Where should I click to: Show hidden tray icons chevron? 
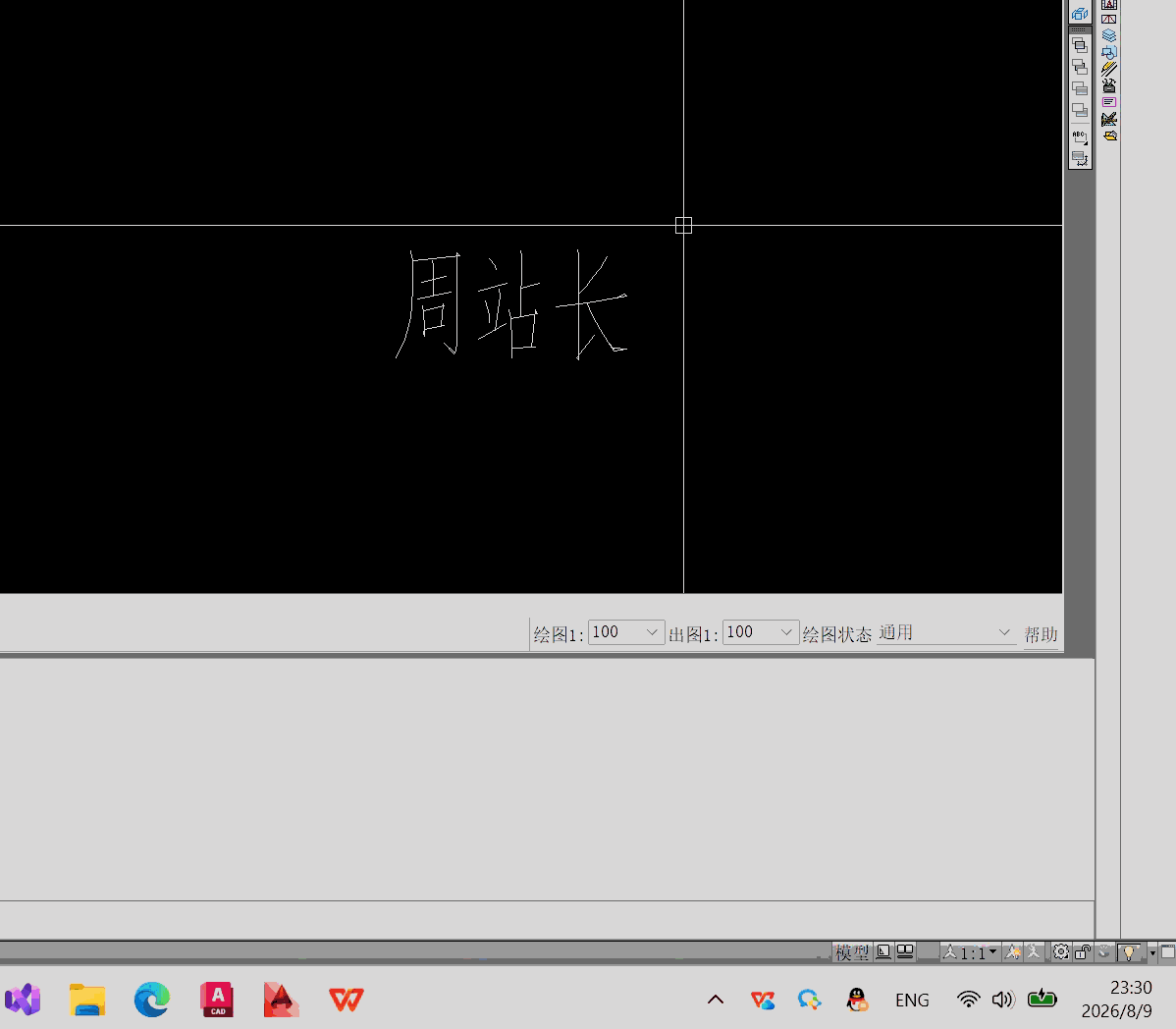[716, 999]
